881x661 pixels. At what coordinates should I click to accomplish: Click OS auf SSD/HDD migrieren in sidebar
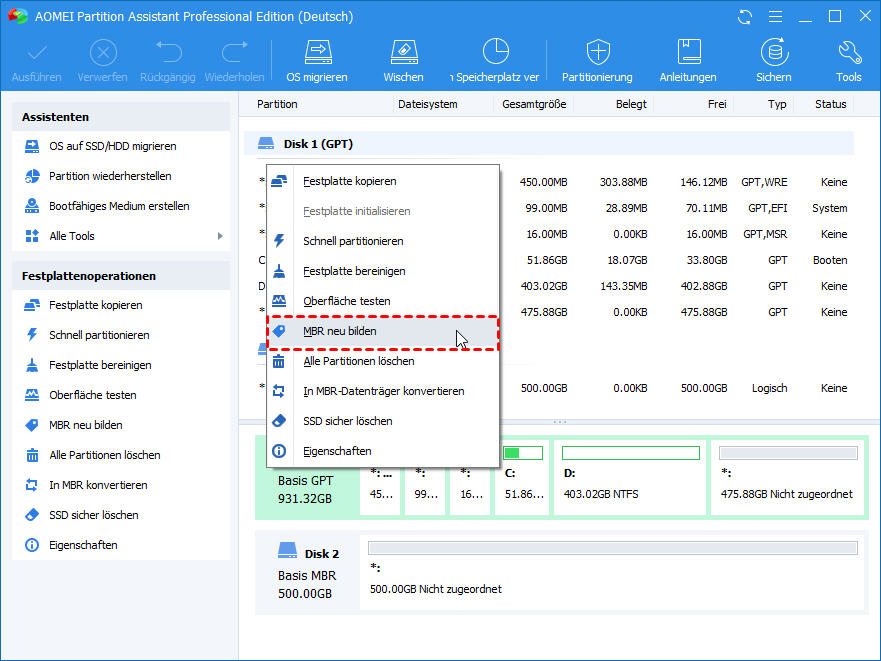[112, 146]
